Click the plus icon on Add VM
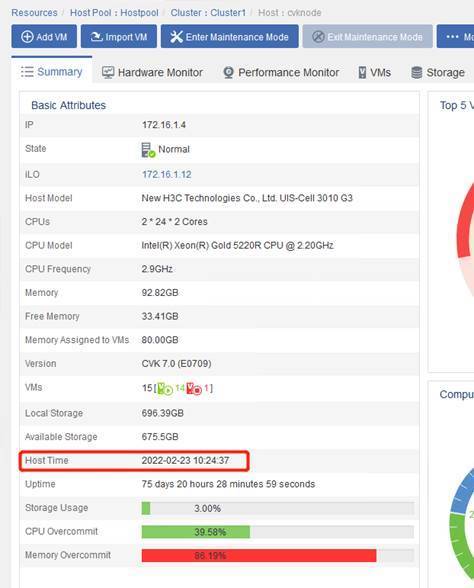The height and width of the screenshot is (588, 474). click(x=27, y=37)
